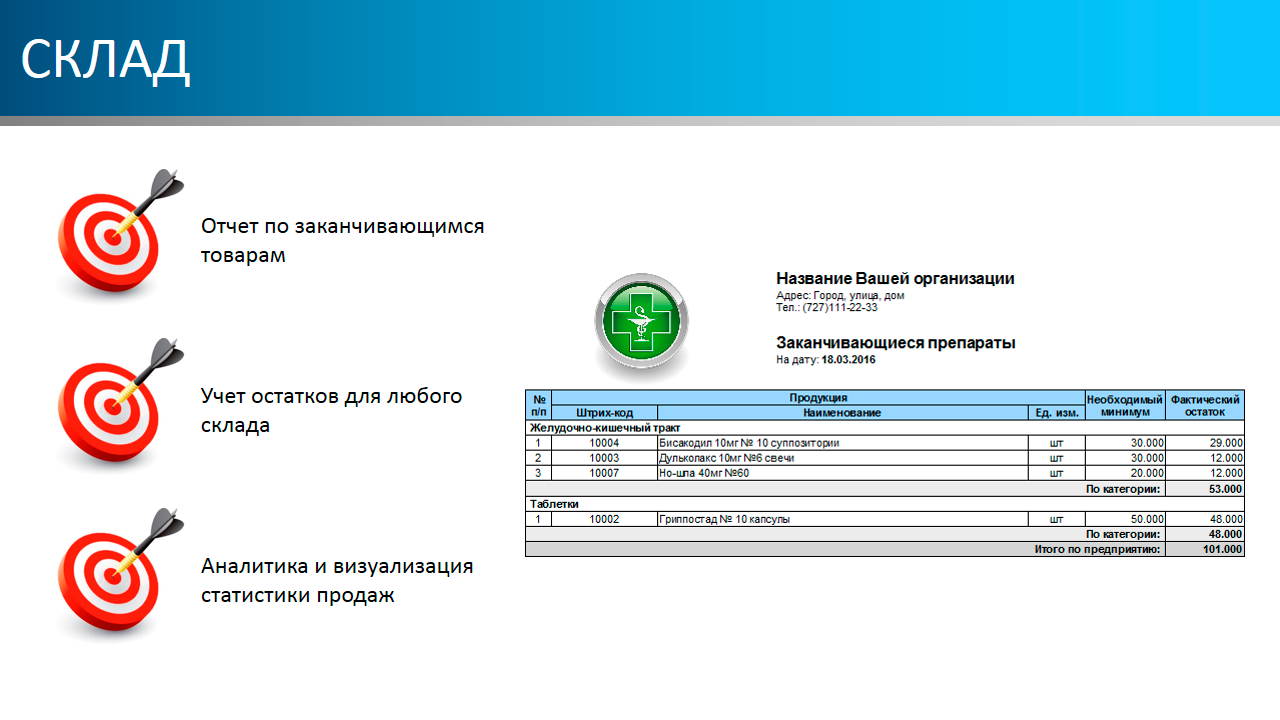Select the "Дюльколакс 10мг №6 свечи" product name
This screenshot has height=720, width=1280.
(726, 458)
